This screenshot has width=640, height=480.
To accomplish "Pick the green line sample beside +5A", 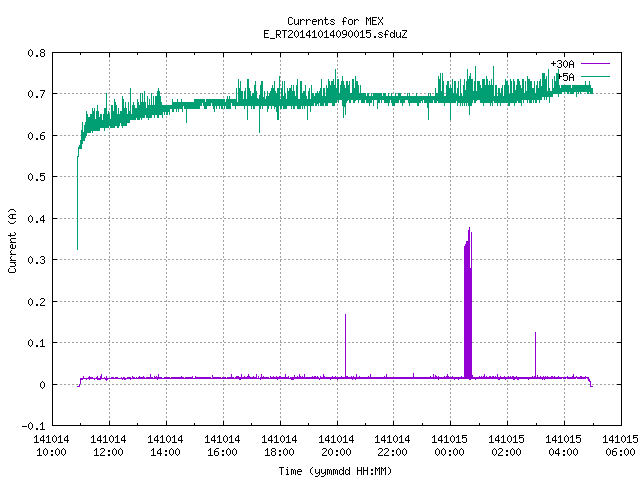I will [595, 76].
